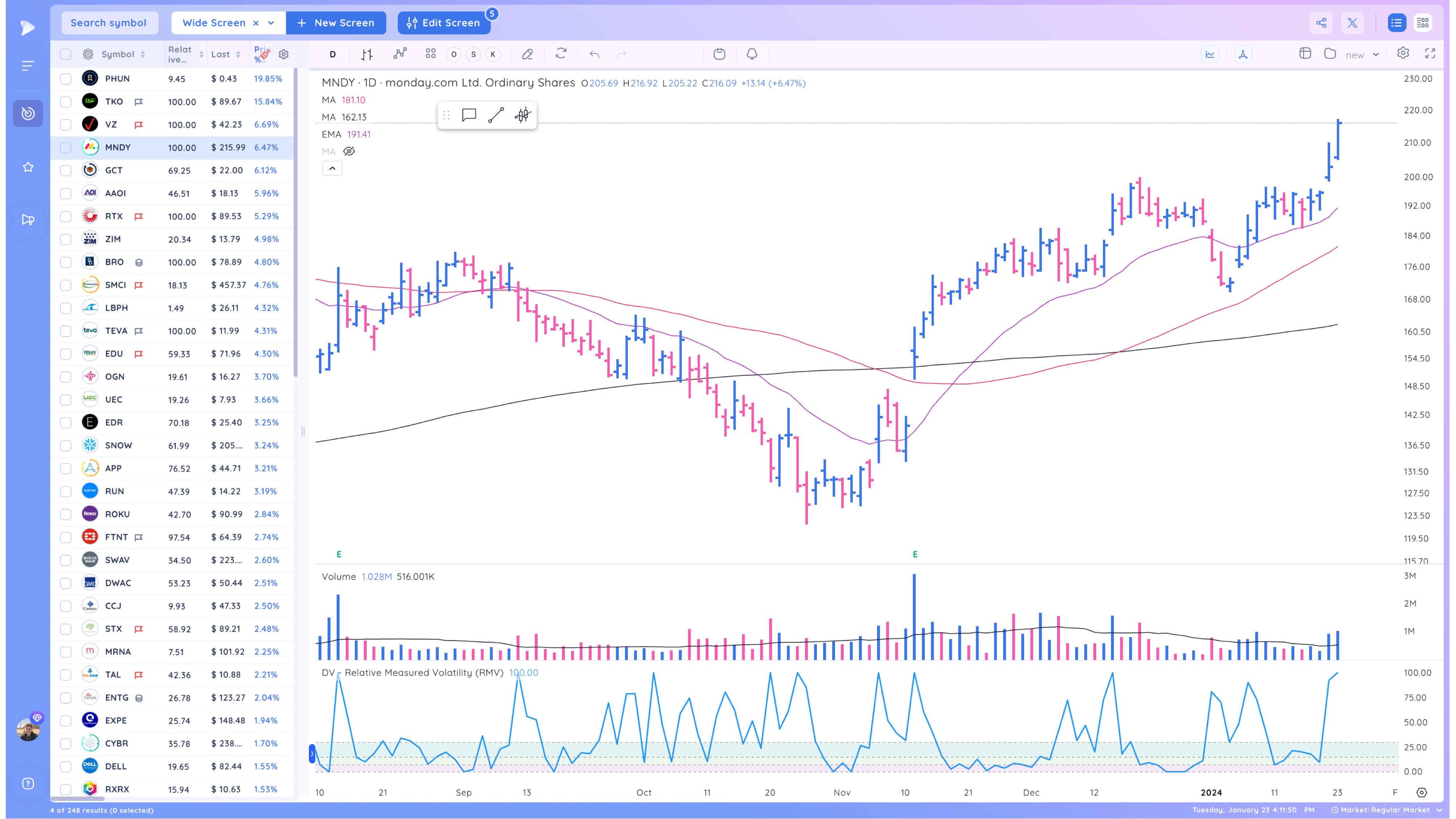Screen dimensions: 1456x819
Task: Close the Wide Screen tab
Action: pyautogui.click(x=256, y=22)
